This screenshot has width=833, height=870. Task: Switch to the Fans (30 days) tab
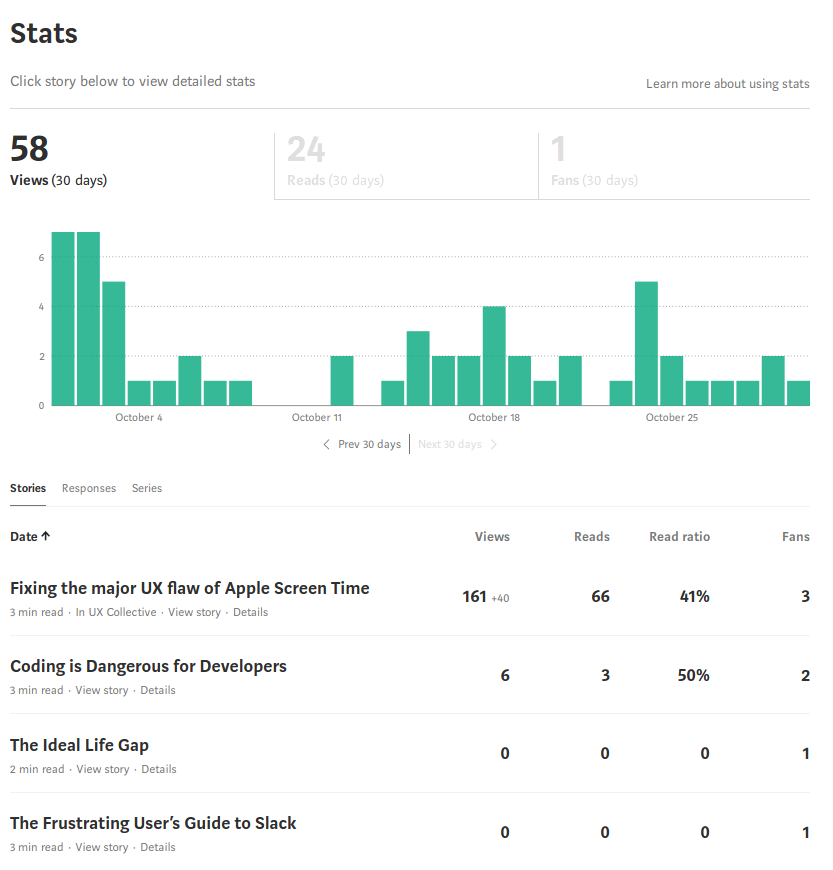coord(674,166)
